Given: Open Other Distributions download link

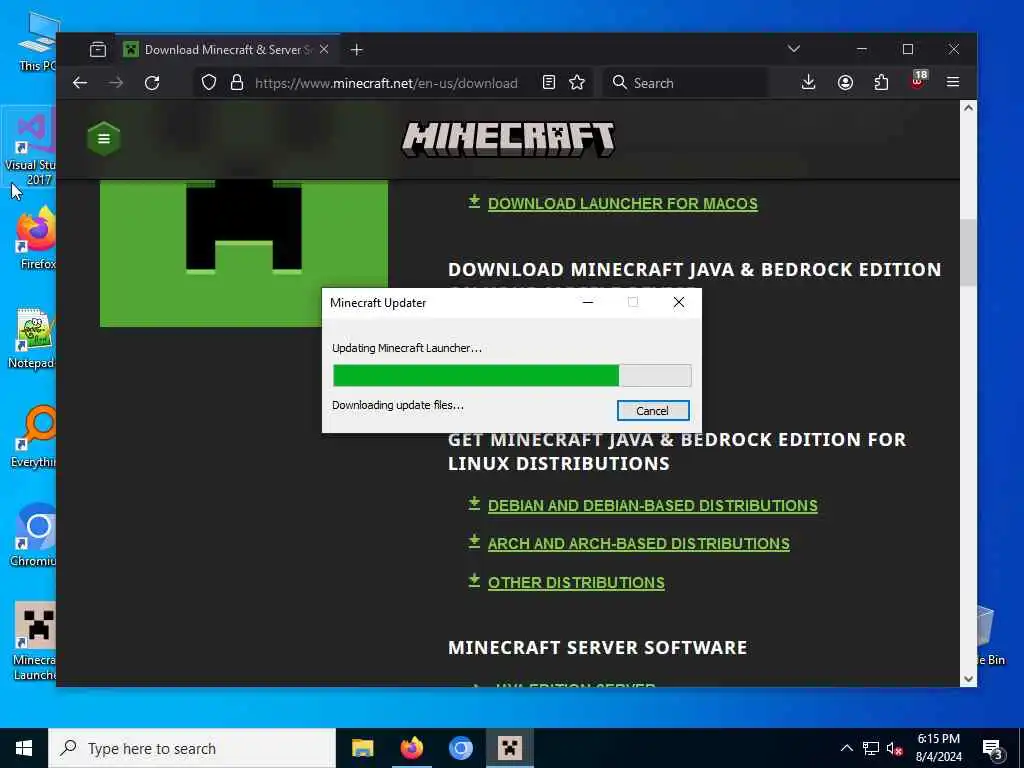Looking at the screenshot, I should pyautogui.click(x=576, y=583).
